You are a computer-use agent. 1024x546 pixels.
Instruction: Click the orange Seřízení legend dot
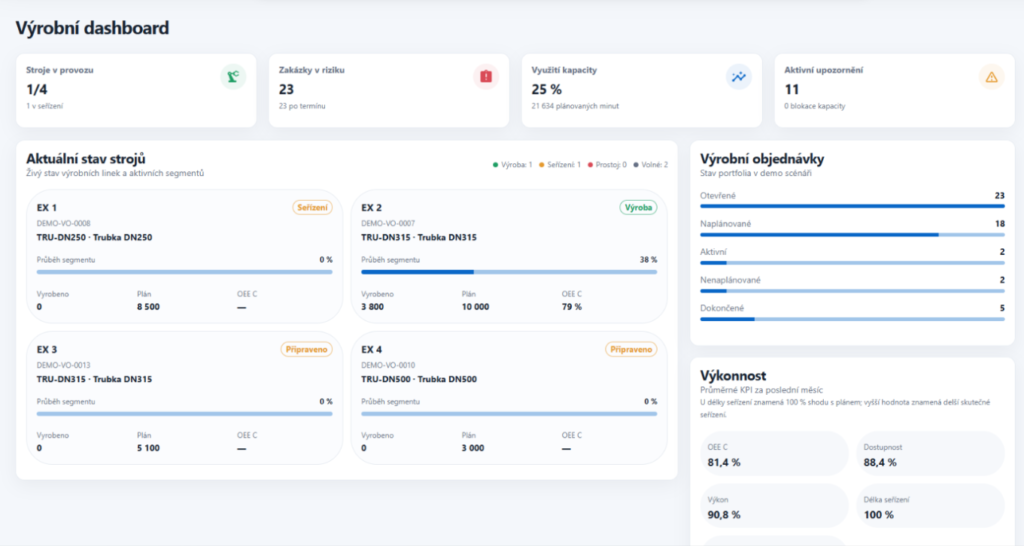coord(541,165)
